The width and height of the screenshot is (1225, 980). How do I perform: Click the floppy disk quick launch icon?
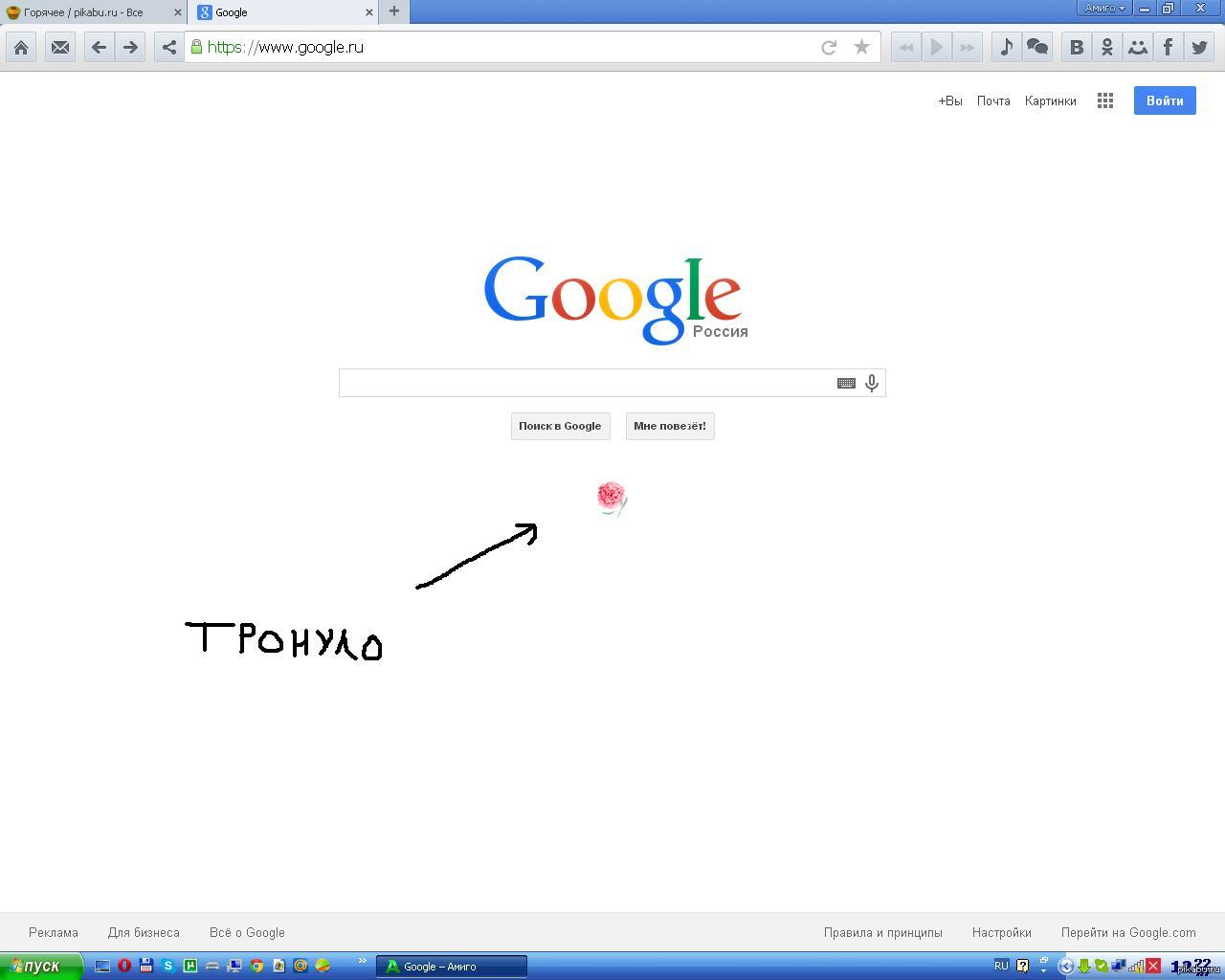click(x=146, y=966)
